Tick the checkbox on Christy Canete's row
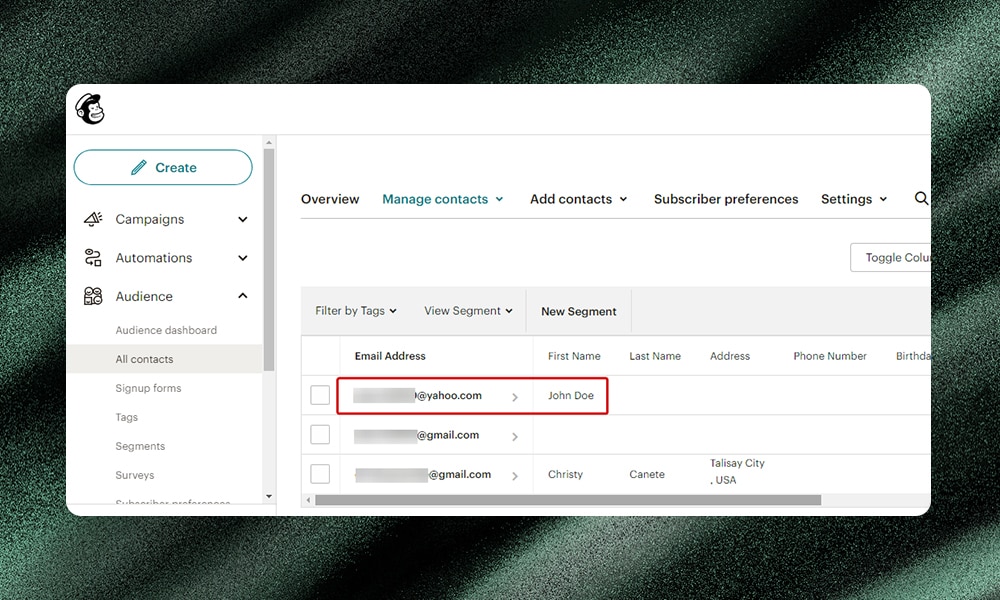 pyautogui.click(x=320, y=473)
